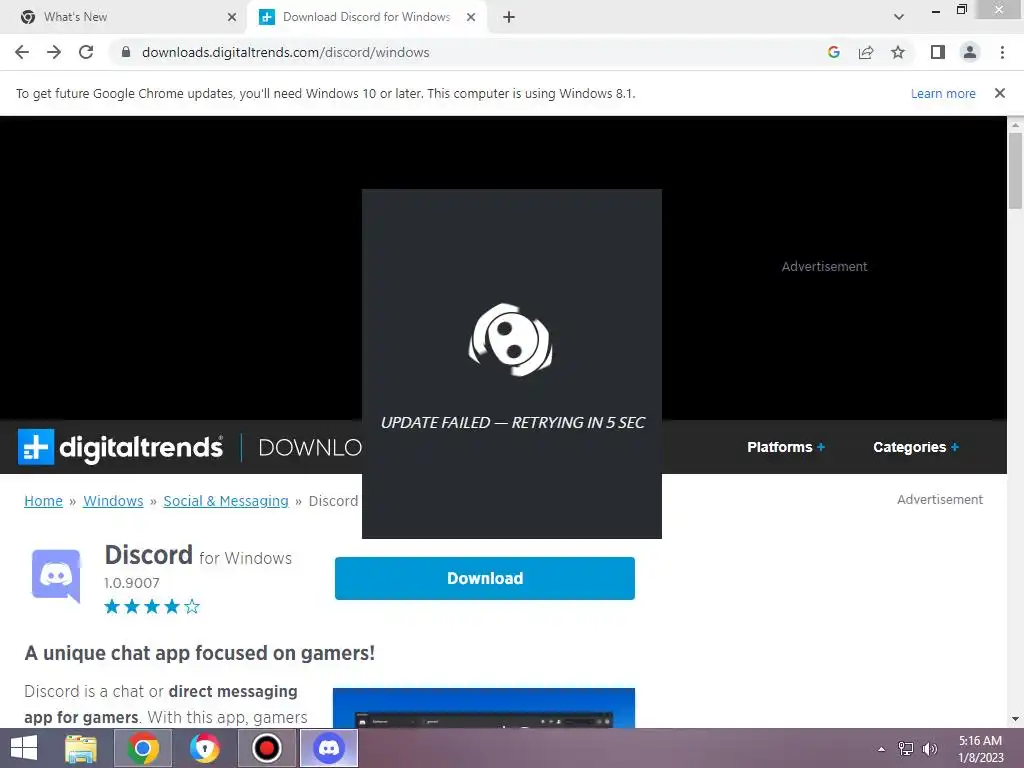View site lock information

(126, 52)
